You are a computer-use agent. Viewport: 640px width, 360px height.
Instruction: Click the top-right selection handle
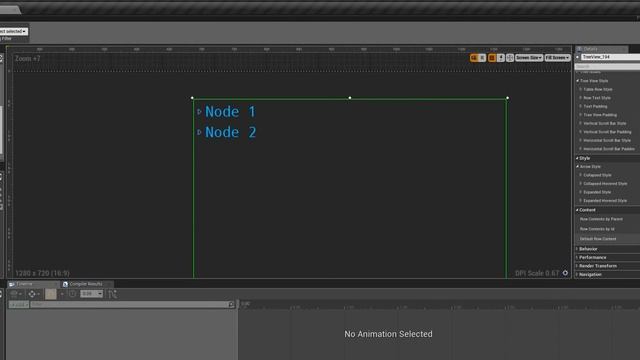pos(507,98)
